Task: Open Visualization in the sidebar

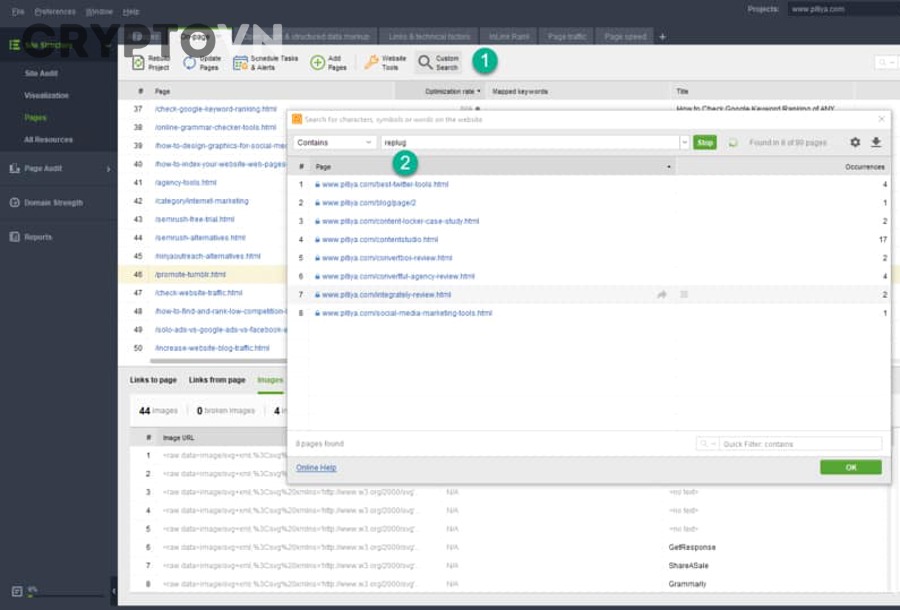Action: [46, 95]
